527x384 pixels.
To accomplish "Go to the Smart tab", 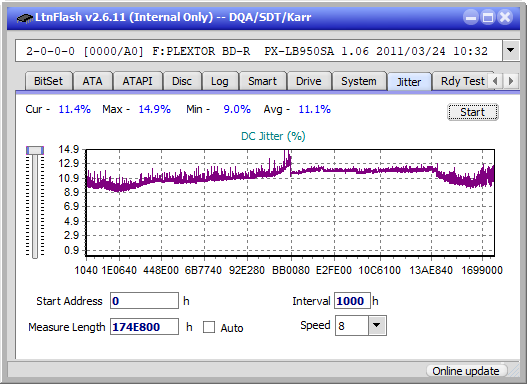I will pyautogui.click(x=262, y=81).
